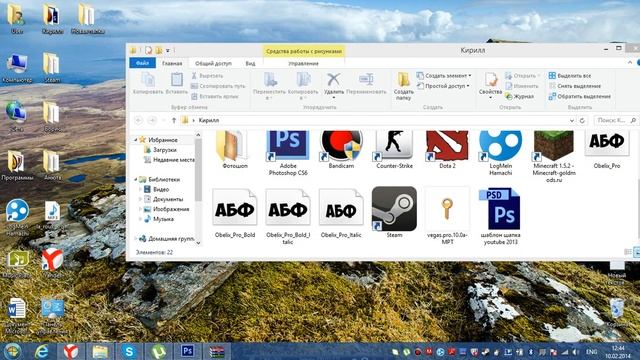
Task: Open Photoshop from the taskbar
Action: tap(187, 351)
